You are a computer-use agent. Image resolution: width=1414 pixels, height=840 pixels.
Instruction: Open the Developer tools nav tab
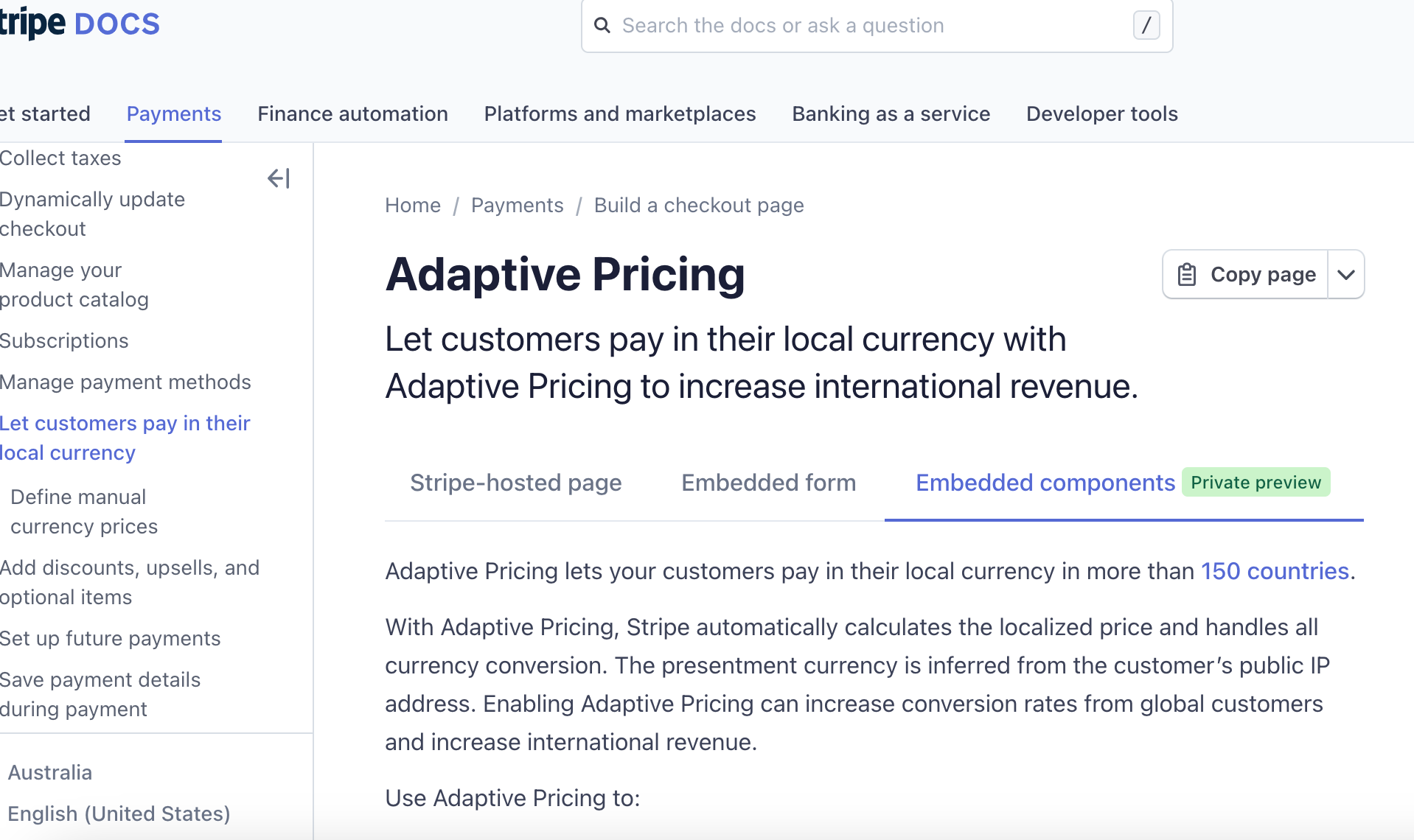click(1102, 114)
